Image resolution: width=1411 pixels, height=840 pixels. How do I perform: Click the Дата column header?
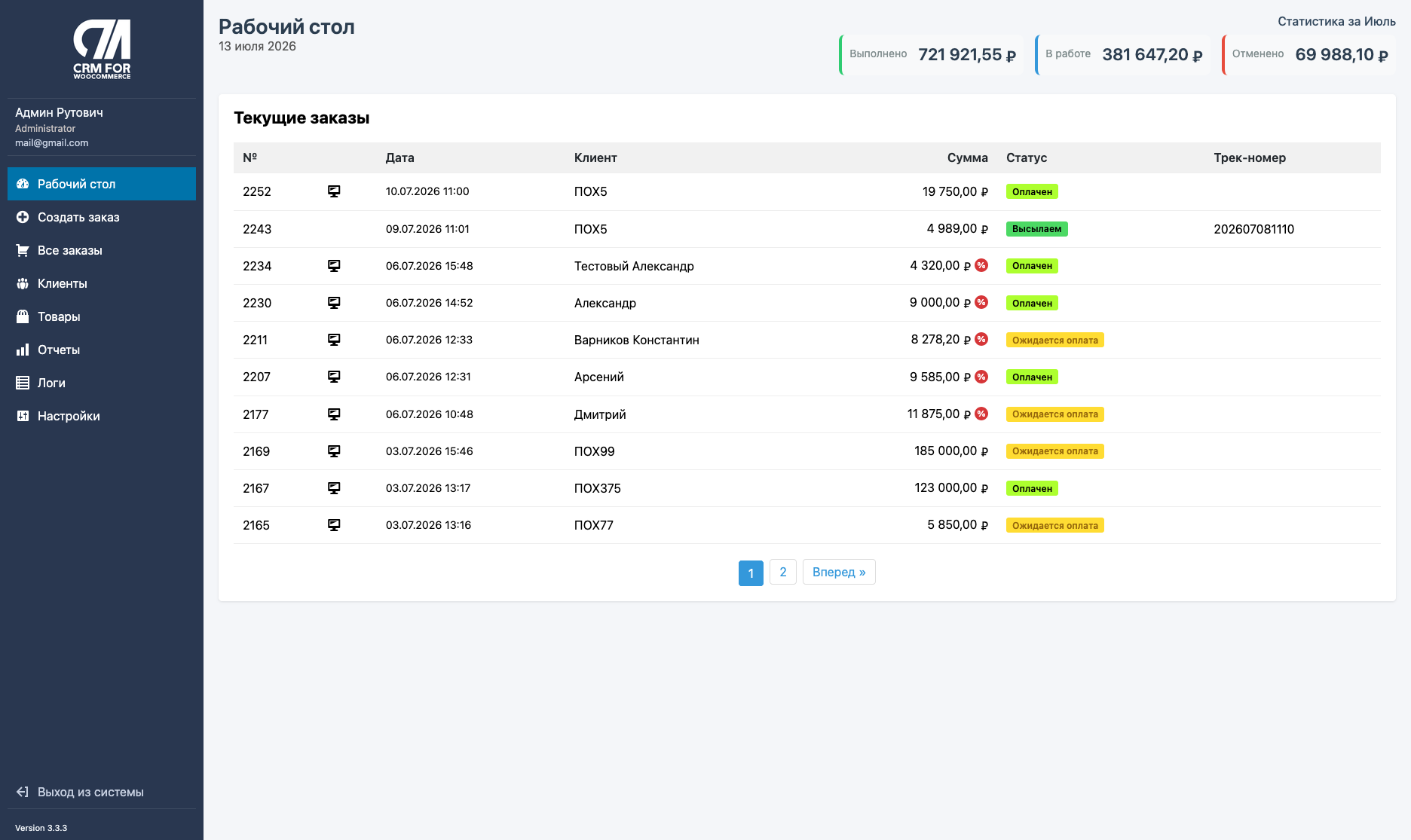point(399,157)
